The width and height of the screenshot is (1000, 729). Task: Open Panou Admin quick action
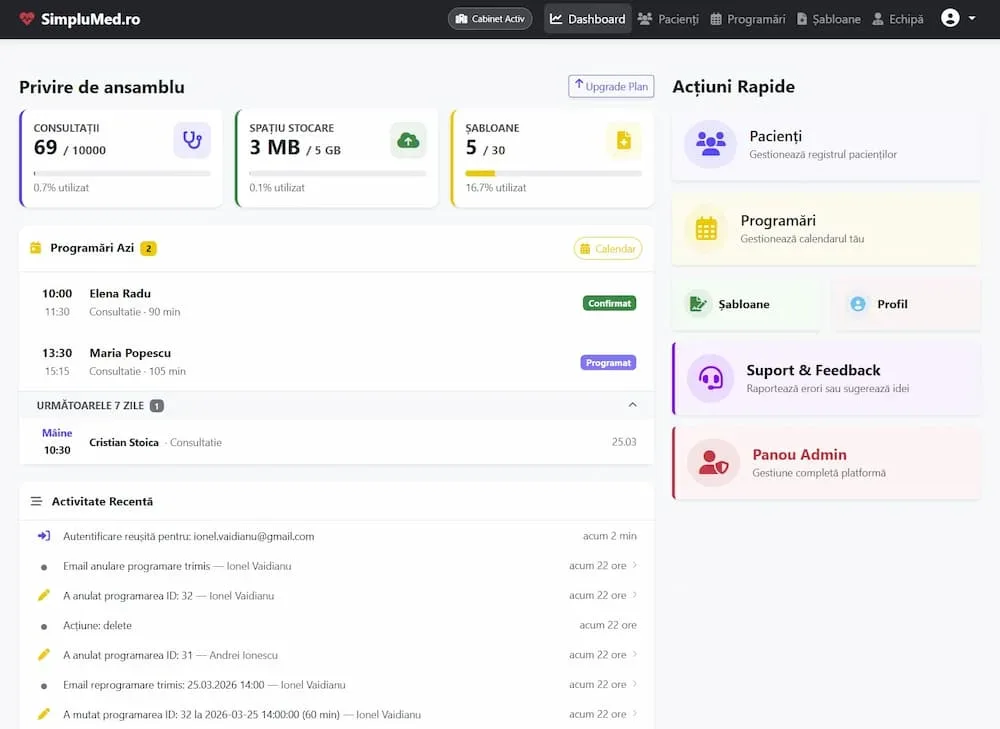[827, 462]
